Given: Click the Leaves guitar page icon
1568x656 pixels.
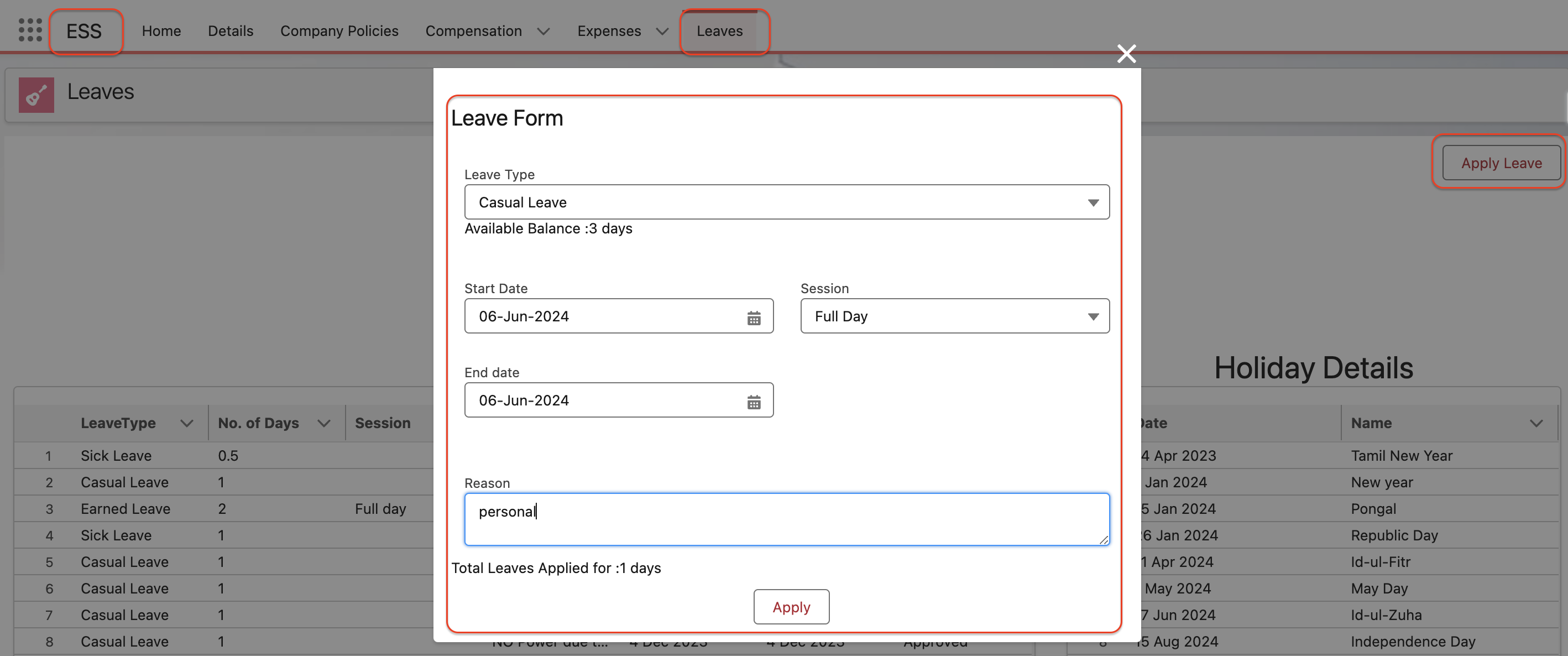Looking at the screenshot, I should tap(36, 95).
